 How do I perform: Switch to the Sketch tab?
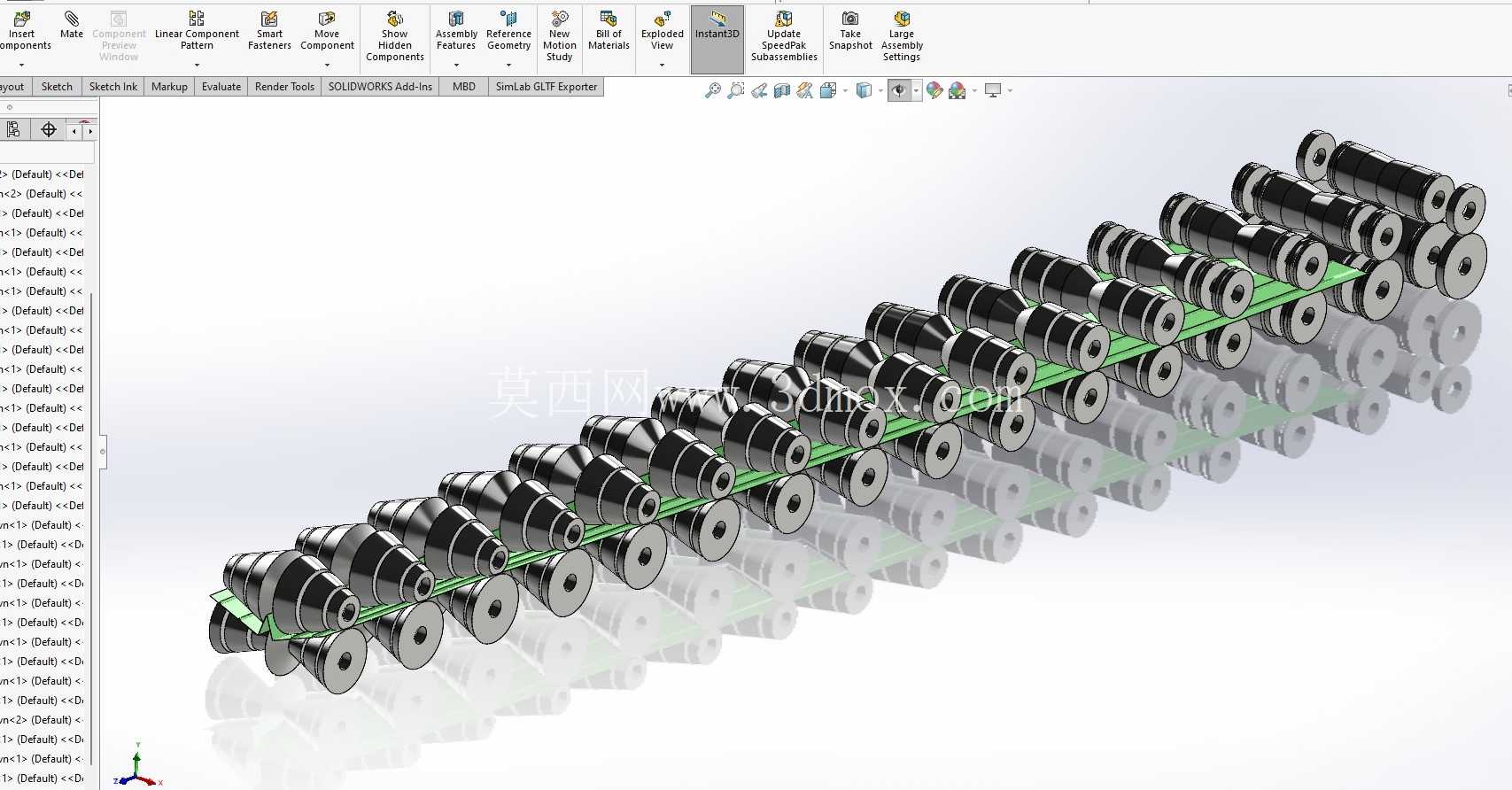point(57,87)
